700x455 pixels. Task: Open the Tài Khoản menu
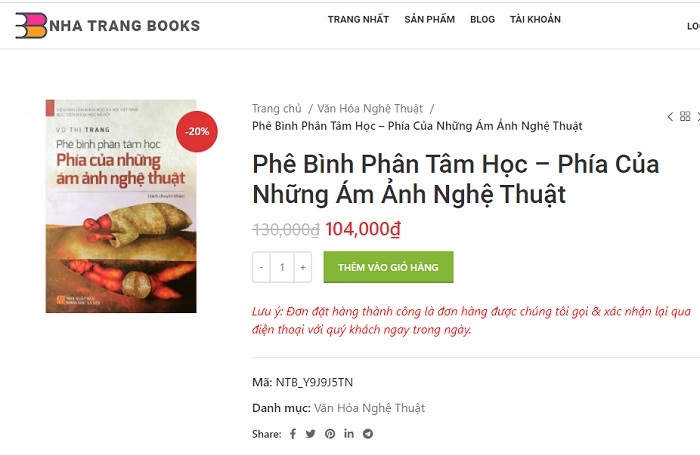(535, 19)
